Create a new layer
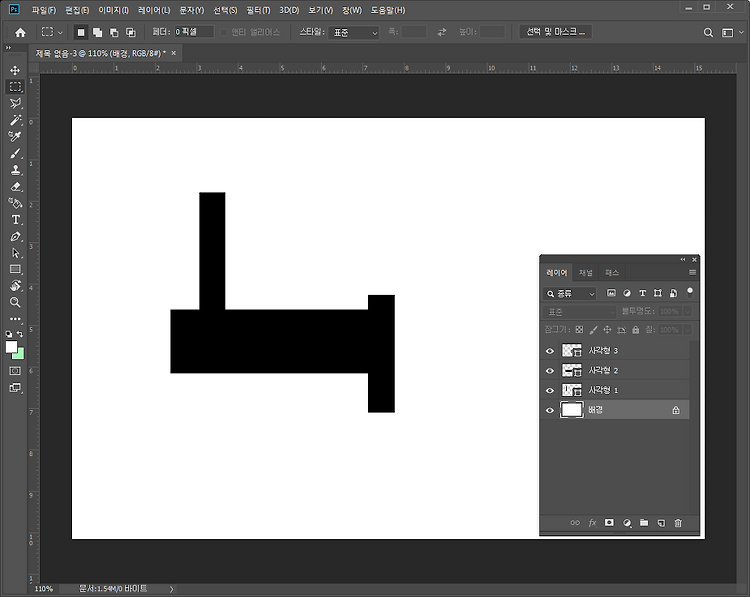The image size is (750, 597). point(661,523)
